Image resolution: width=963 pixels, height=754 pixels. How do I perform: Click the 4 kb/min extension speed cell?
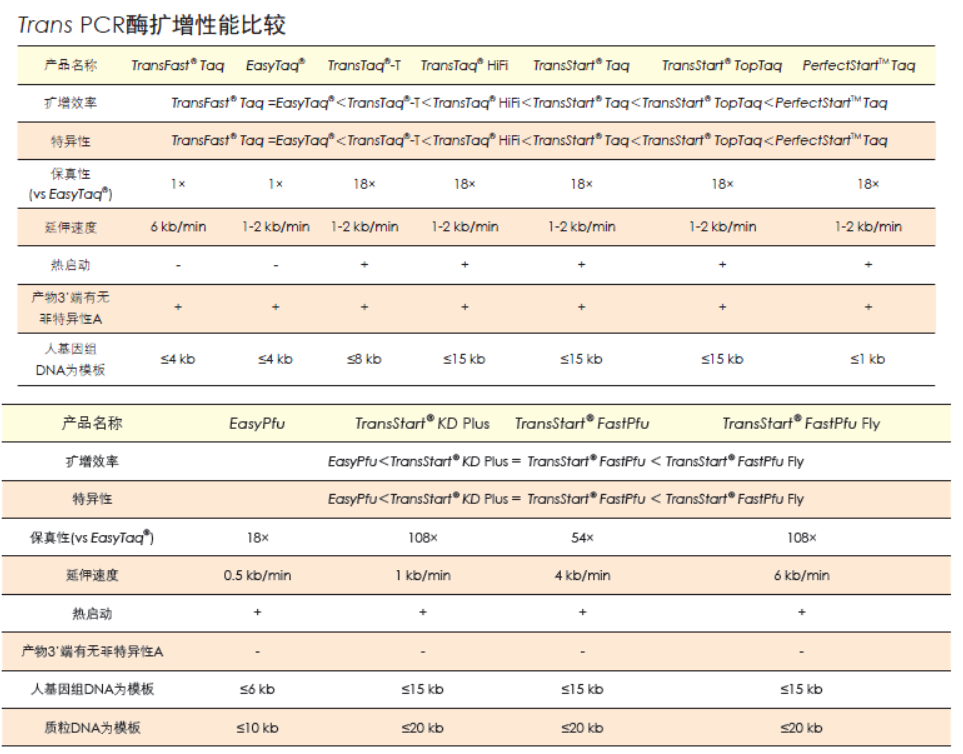pos(582,576)
